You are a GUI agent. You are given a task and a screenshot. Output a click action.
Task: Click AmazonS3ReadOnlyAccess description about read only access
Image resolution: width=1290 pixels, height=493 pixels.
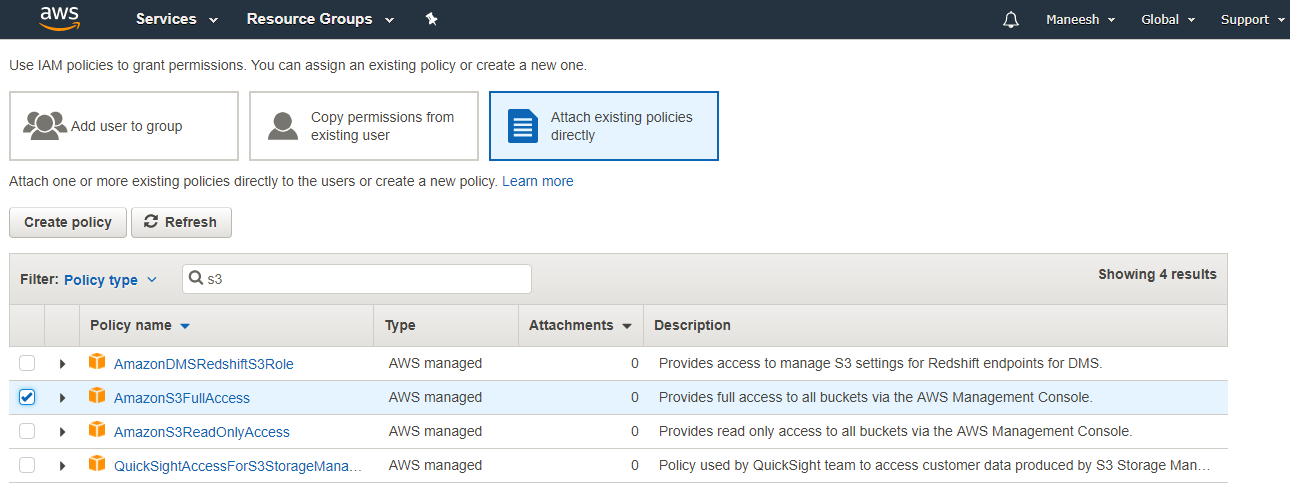click(895, 431)
